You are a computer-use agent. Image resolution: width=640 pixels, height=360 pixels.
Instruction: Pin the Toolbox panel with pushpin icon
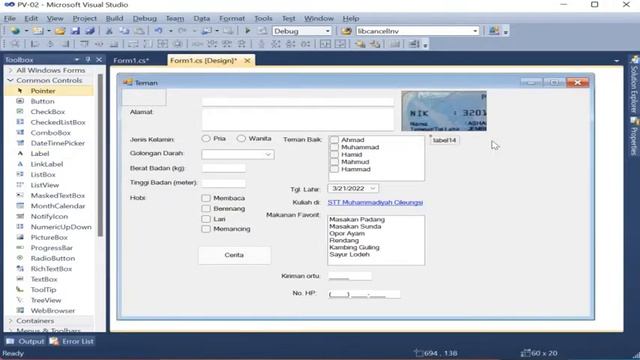88,60
